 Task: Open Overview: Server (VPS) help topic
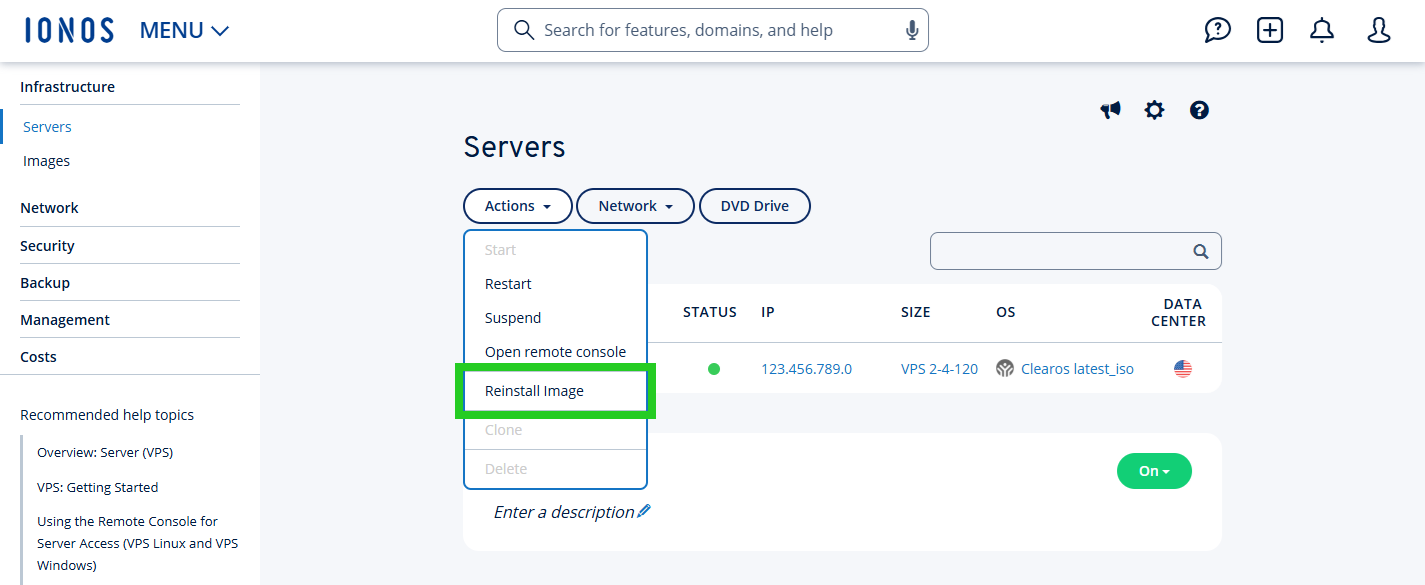[x=105, y=452]
